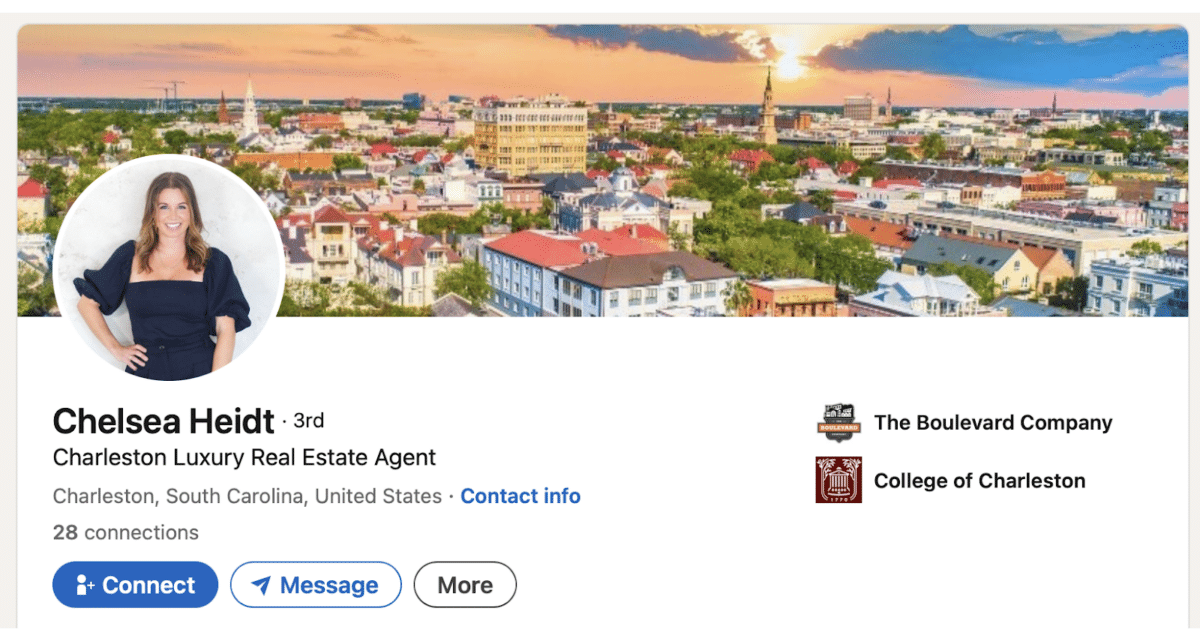Viewport: 1200px width, 641px height.
Task: View the 28 connections list
Action: (126, 532)
